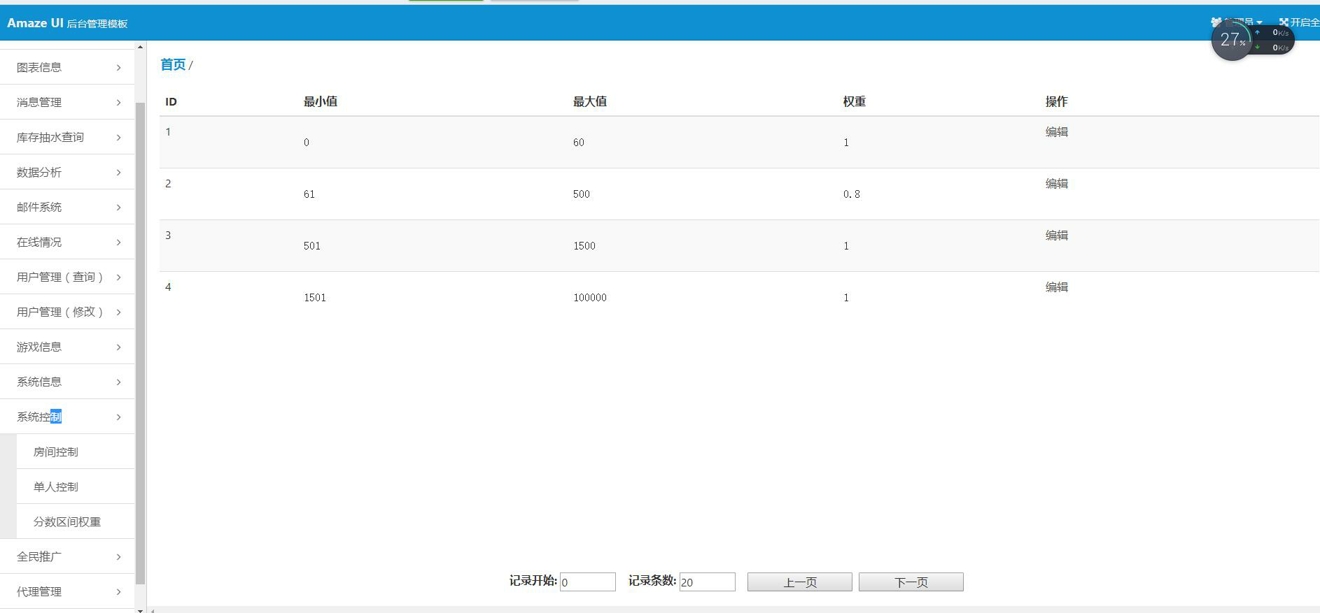Click the fullscreen icon next to 开启全屏
Image resolution: width=1320 pixels, height=613 pixels.
pos(1284,20)
